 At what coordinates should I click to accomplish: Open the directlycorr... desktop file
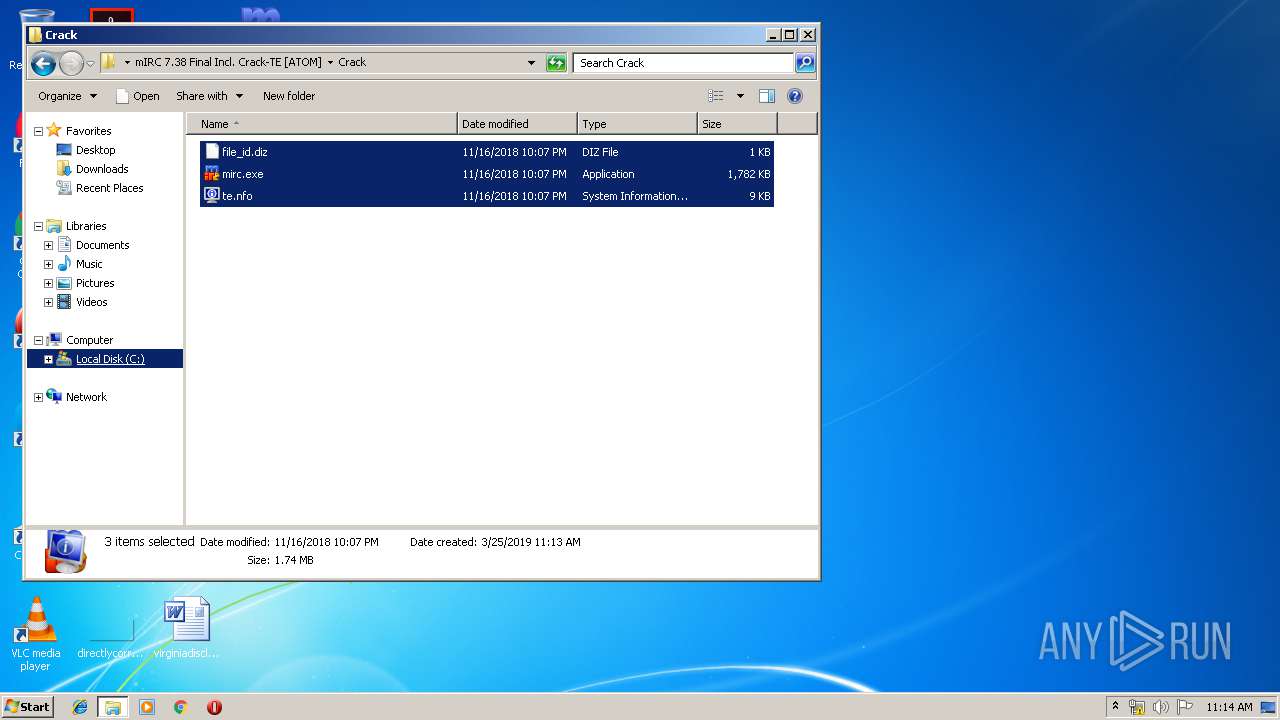click(111, 628)
